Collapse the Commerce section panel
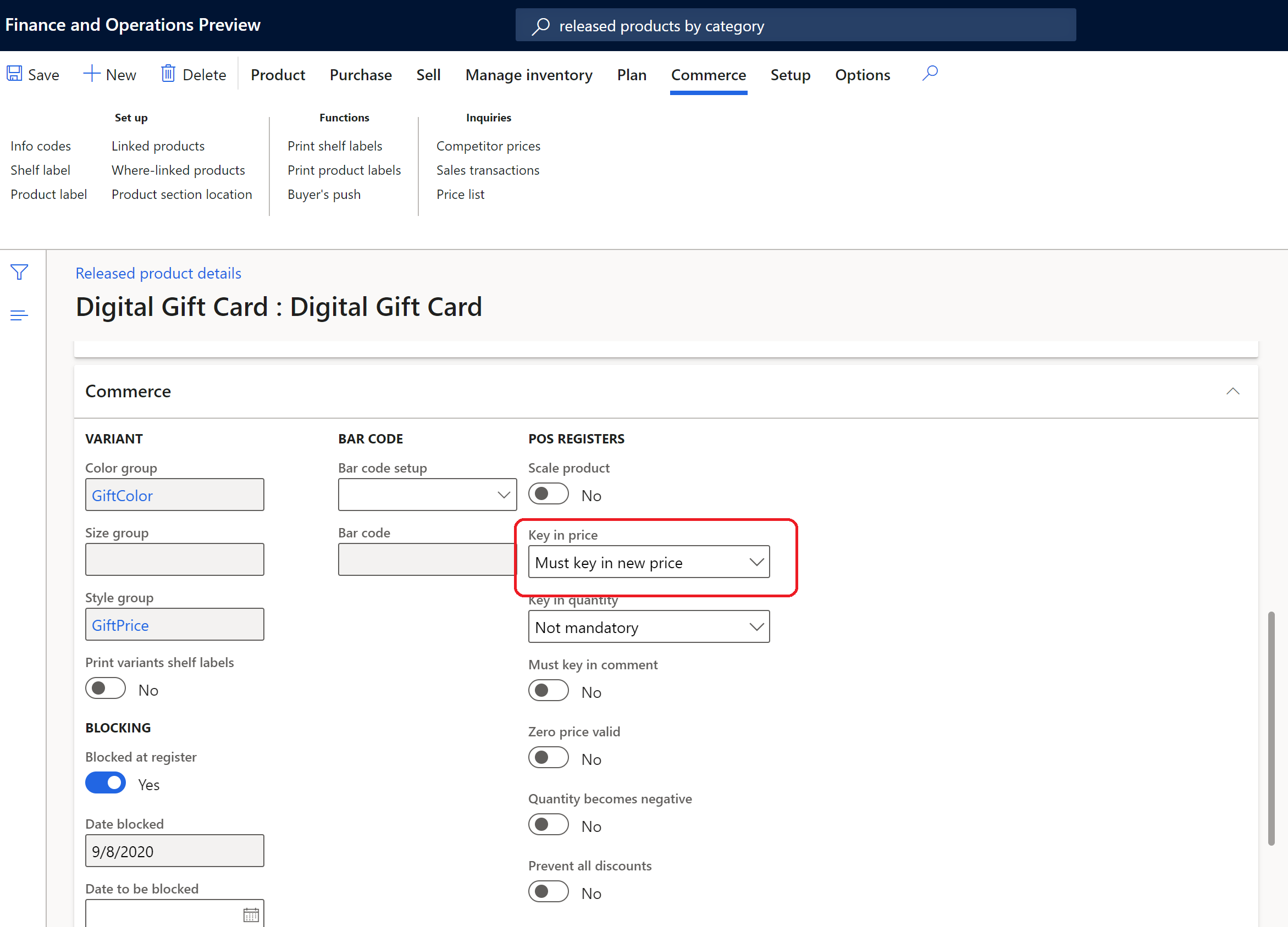This screenshot has width=1288, height=927. (1232, 391)
